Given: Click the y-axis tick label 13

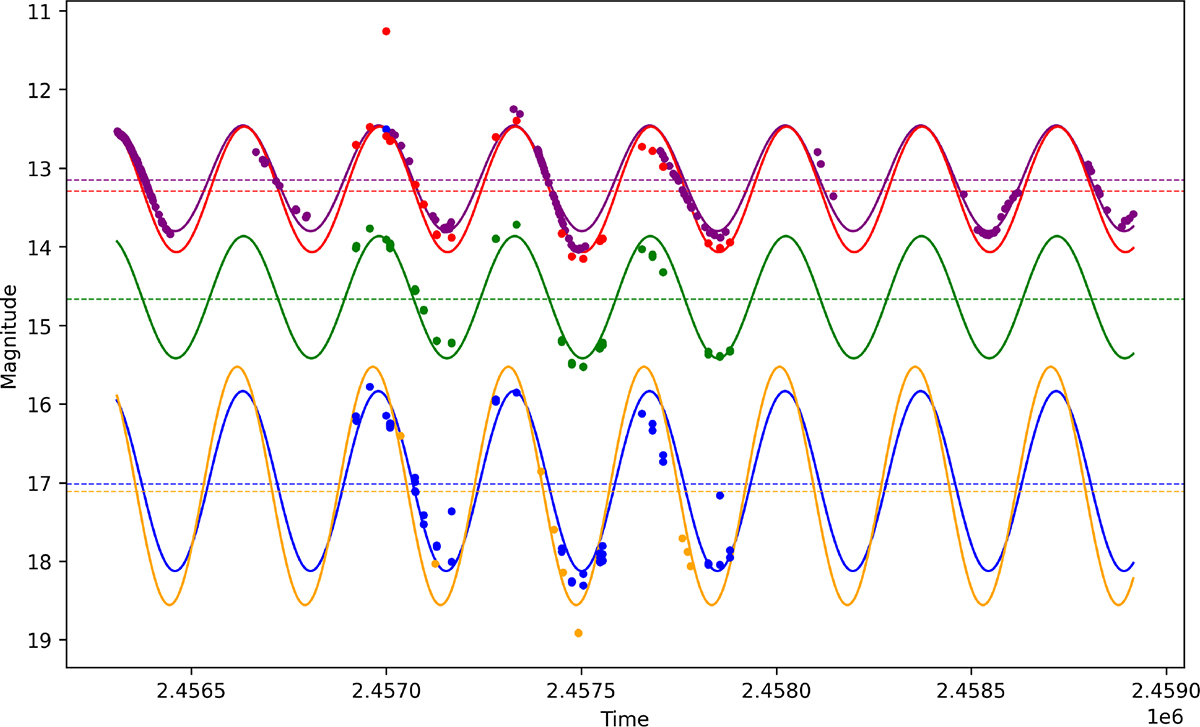Looking at the screenshot, I should click(x=44, y=168).
